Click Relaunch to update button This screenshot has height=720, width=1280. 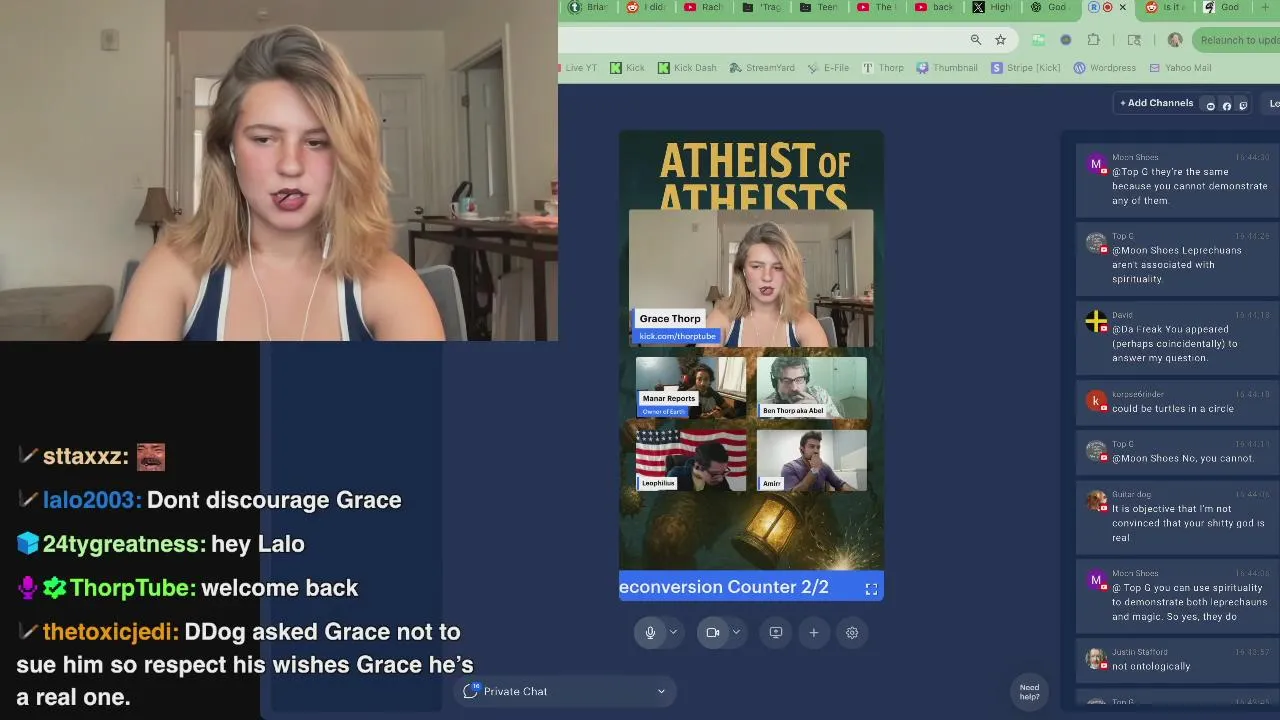coord(1236,40)
